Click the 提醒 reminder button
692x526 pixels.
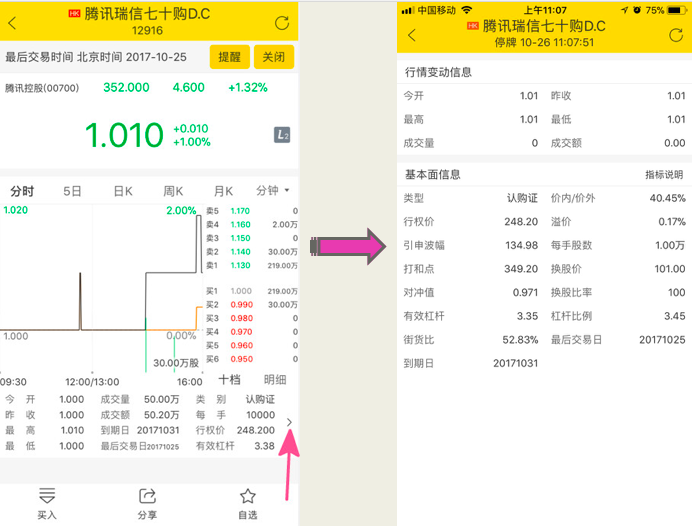point(229,57)
